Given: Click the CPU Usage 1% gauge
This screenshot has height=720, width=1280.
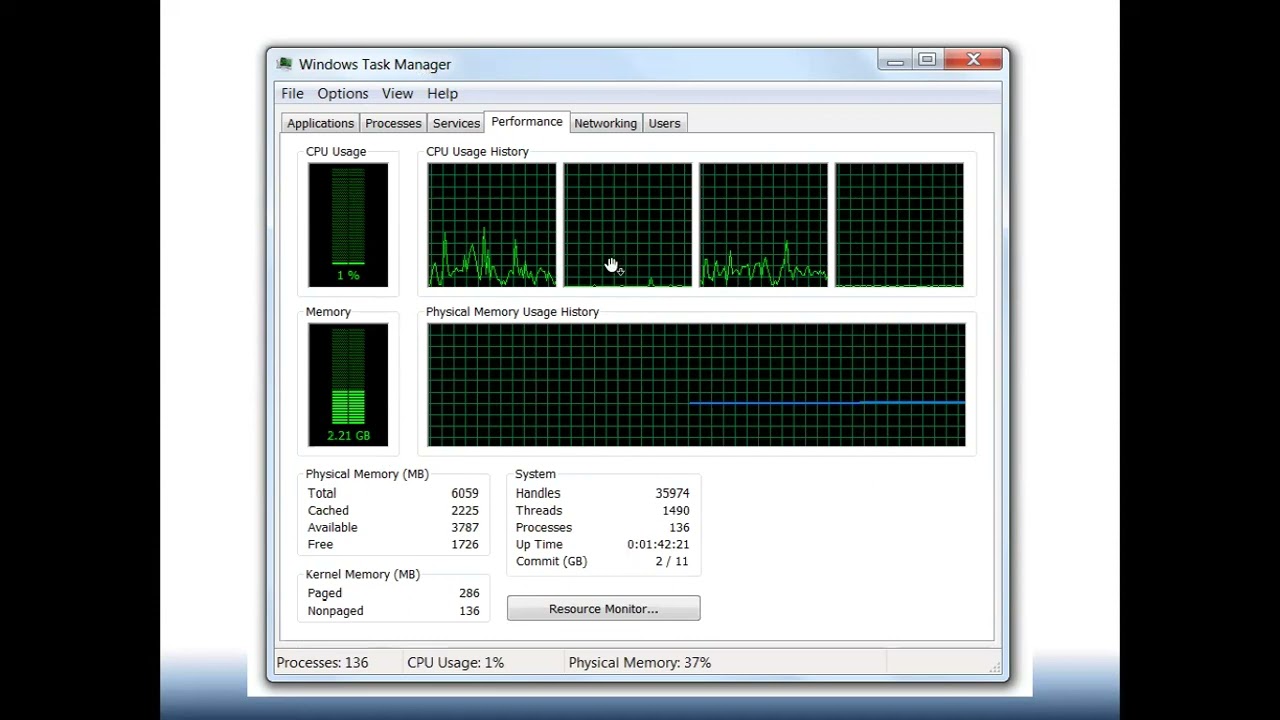Looking at the screenshot, I should pos(348,225).
